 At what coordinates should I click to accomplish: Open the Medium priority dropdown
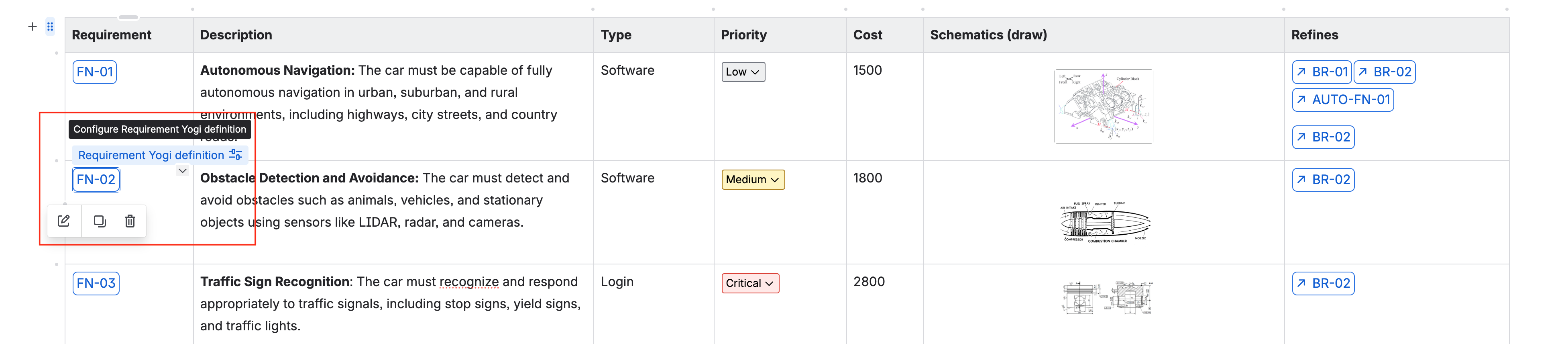[x=752, y=180]
